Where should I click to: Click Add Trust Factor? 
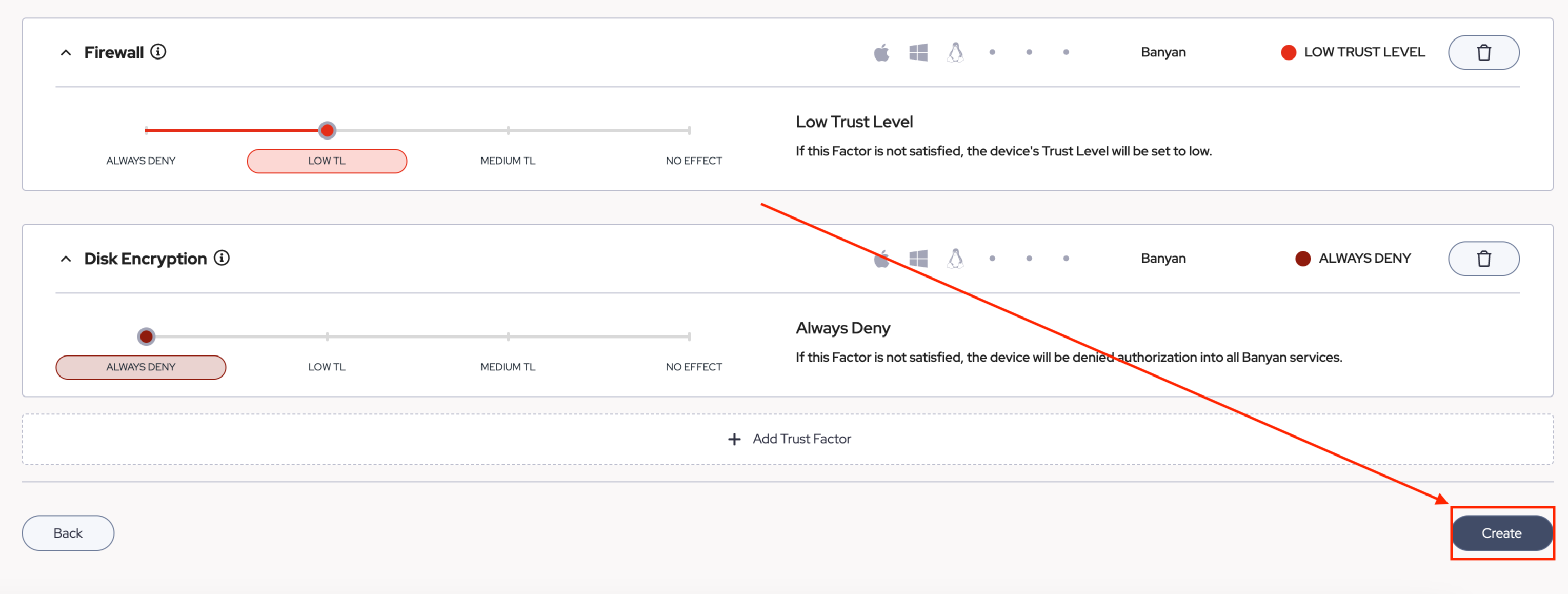click(x=789, y=439)
